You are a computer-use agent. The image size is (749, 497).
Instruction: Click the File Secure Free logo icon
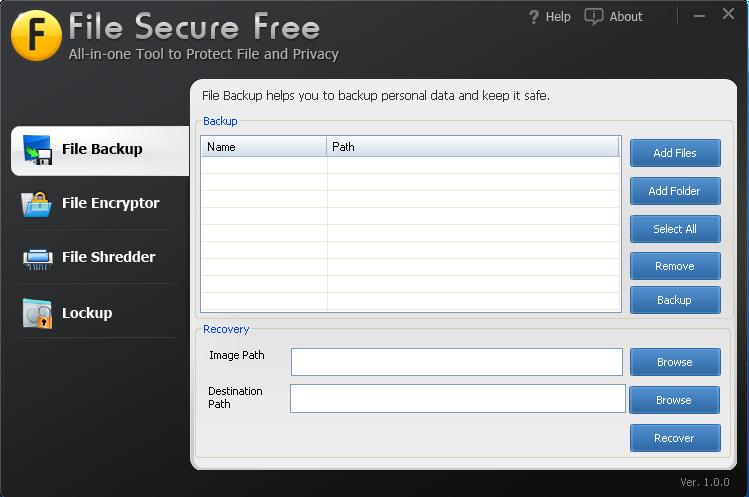(x=36, y=36)
